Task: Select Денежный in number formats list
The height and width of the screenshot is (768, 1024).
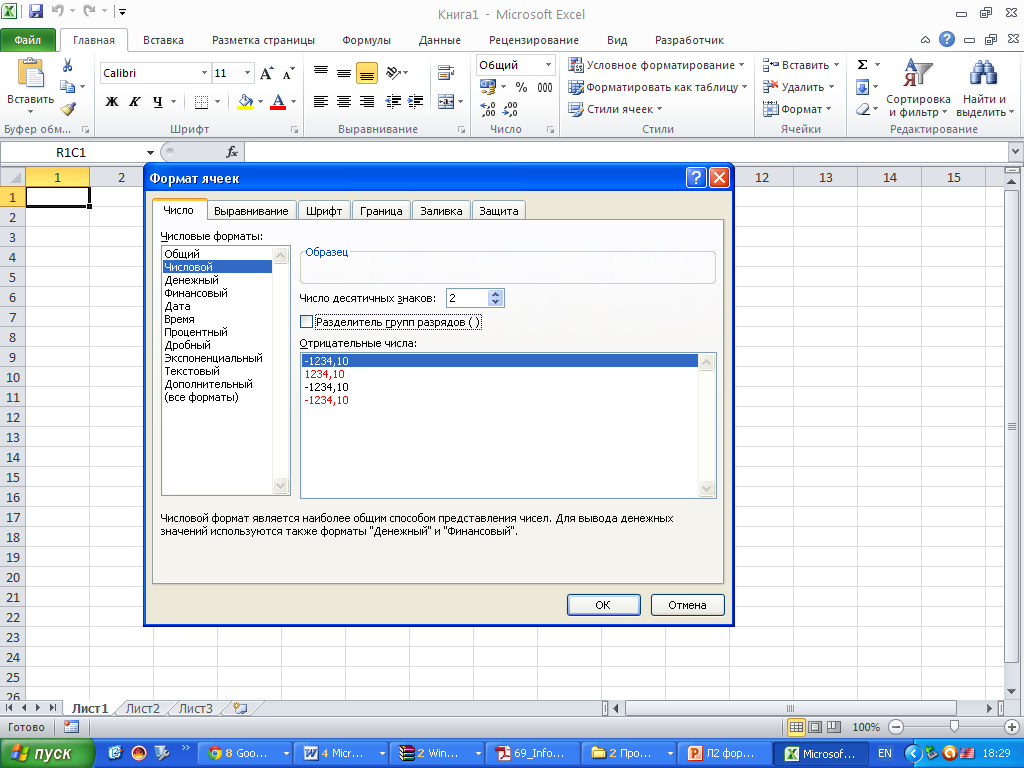Action: click(217, 280)
